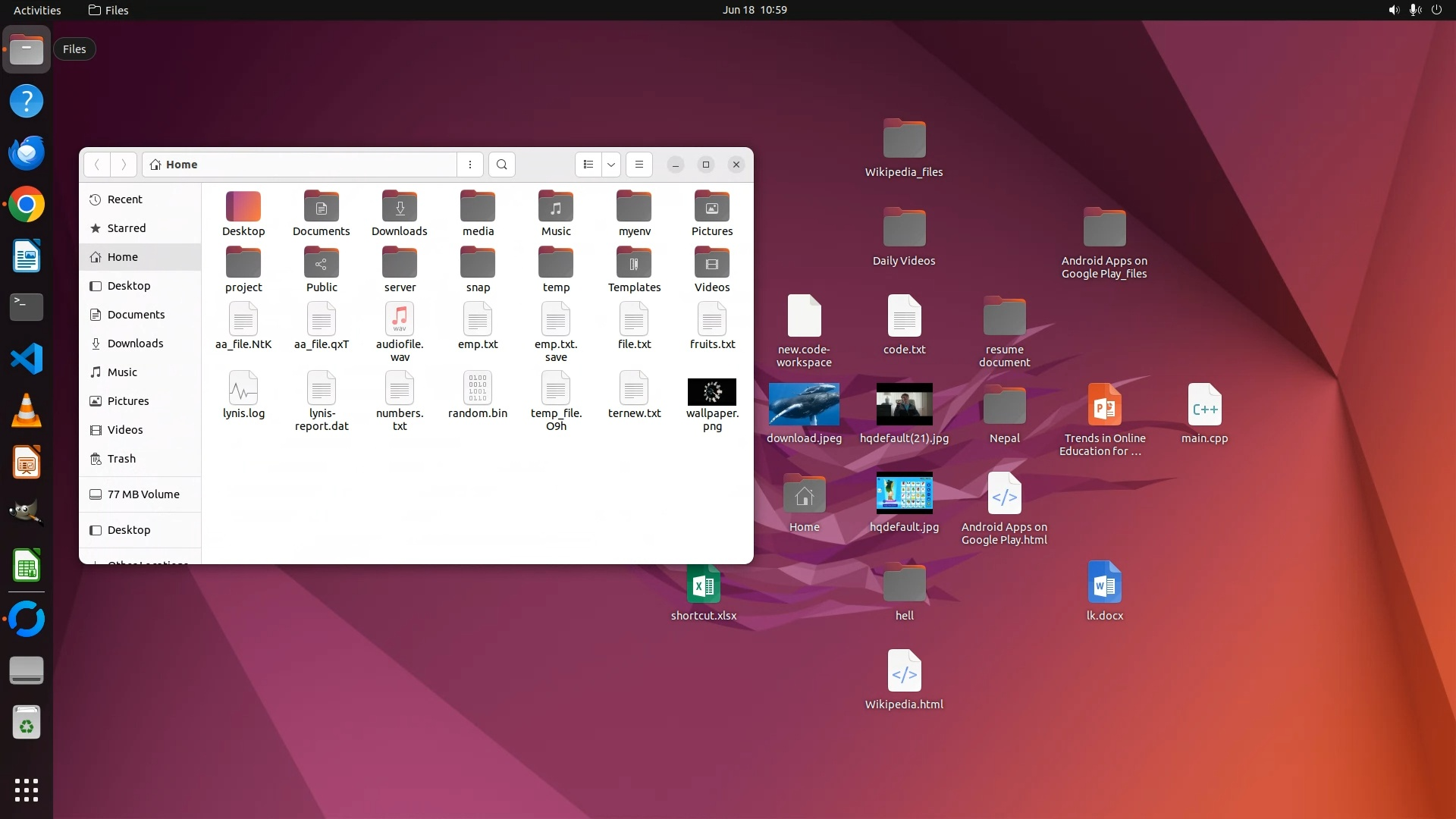Select main.cpp file on desktop
Viewport: 1456px width, 819px height.
coord(1204,406)
